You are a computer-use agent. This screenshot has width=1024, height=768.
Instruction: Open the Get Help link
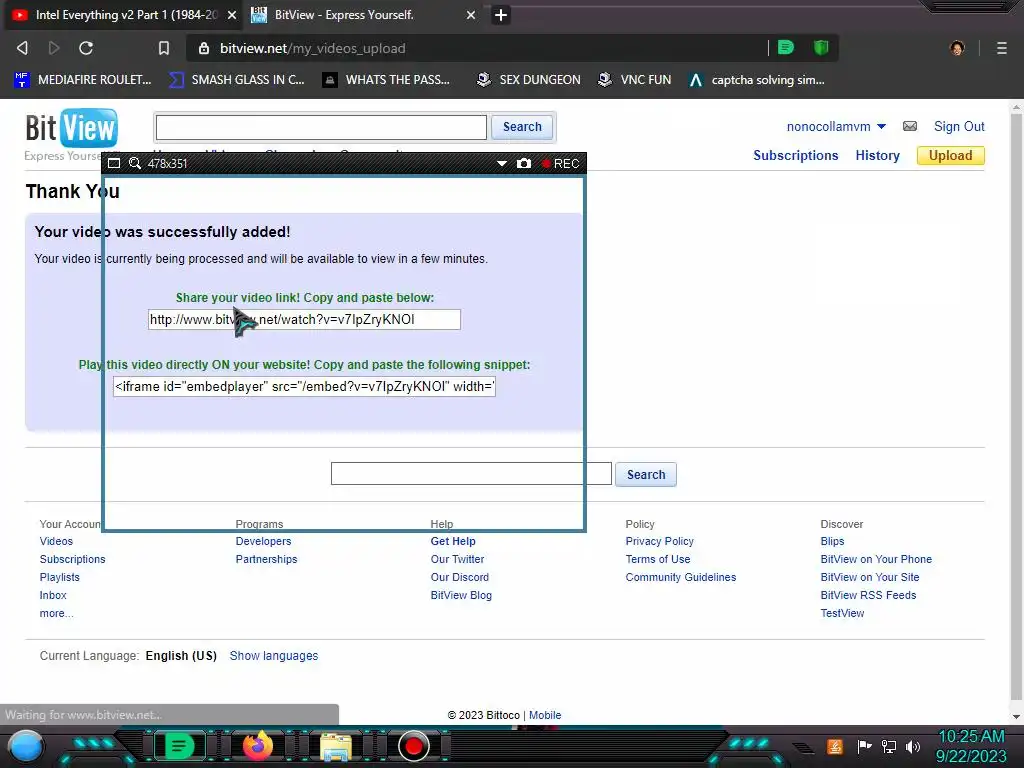point(453,541)
